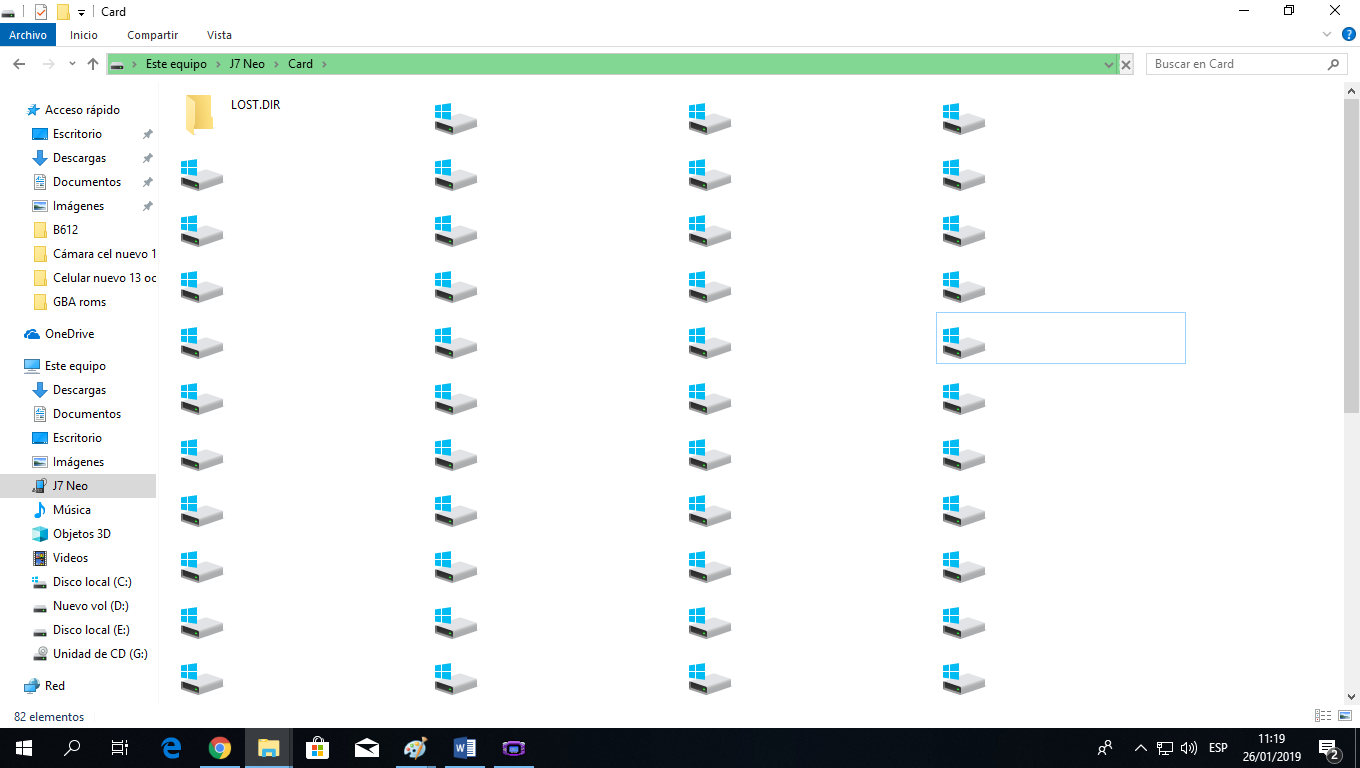Viewport: 1360px width, 768px height.
Task: Open the volume control in system tray
Action: click(x=1189, y=748)
